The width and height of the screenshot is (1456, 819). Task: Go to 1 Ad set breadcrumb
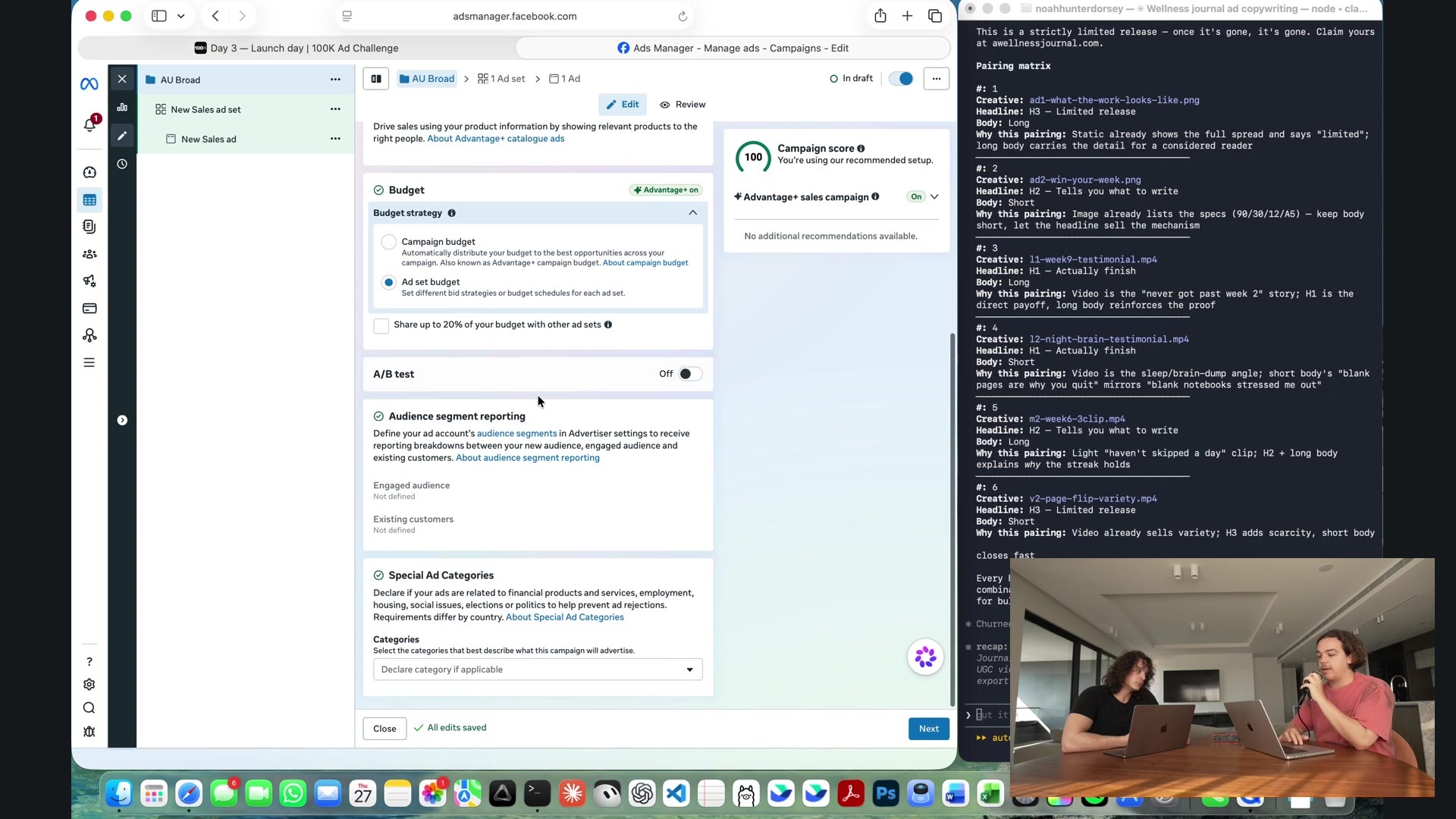(x=501, y=79)
